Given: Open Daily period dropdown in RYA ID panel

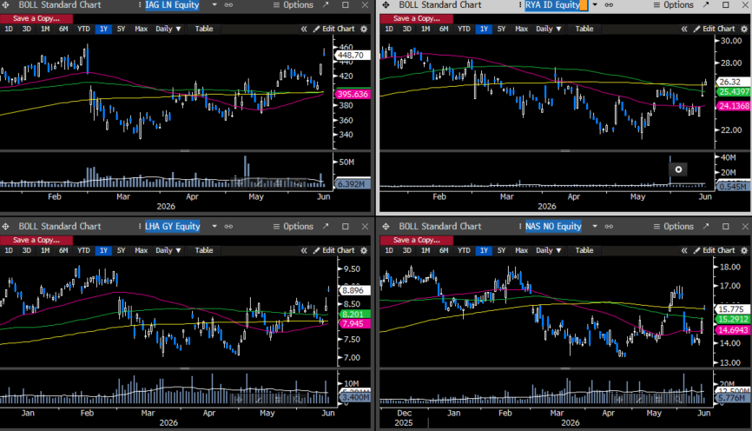Looking at the screenshot, I should pyautogui.click(x=548, y=29).
